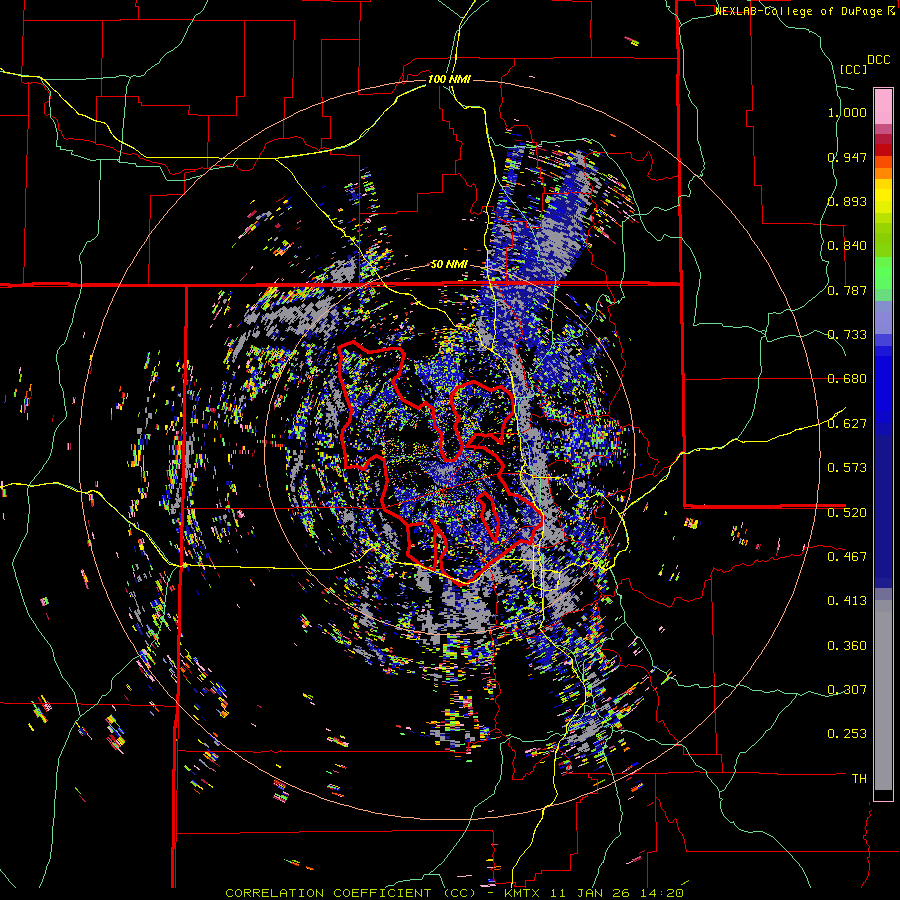
Task: Click the DCC product label
Action: click(x=879, y=60)
